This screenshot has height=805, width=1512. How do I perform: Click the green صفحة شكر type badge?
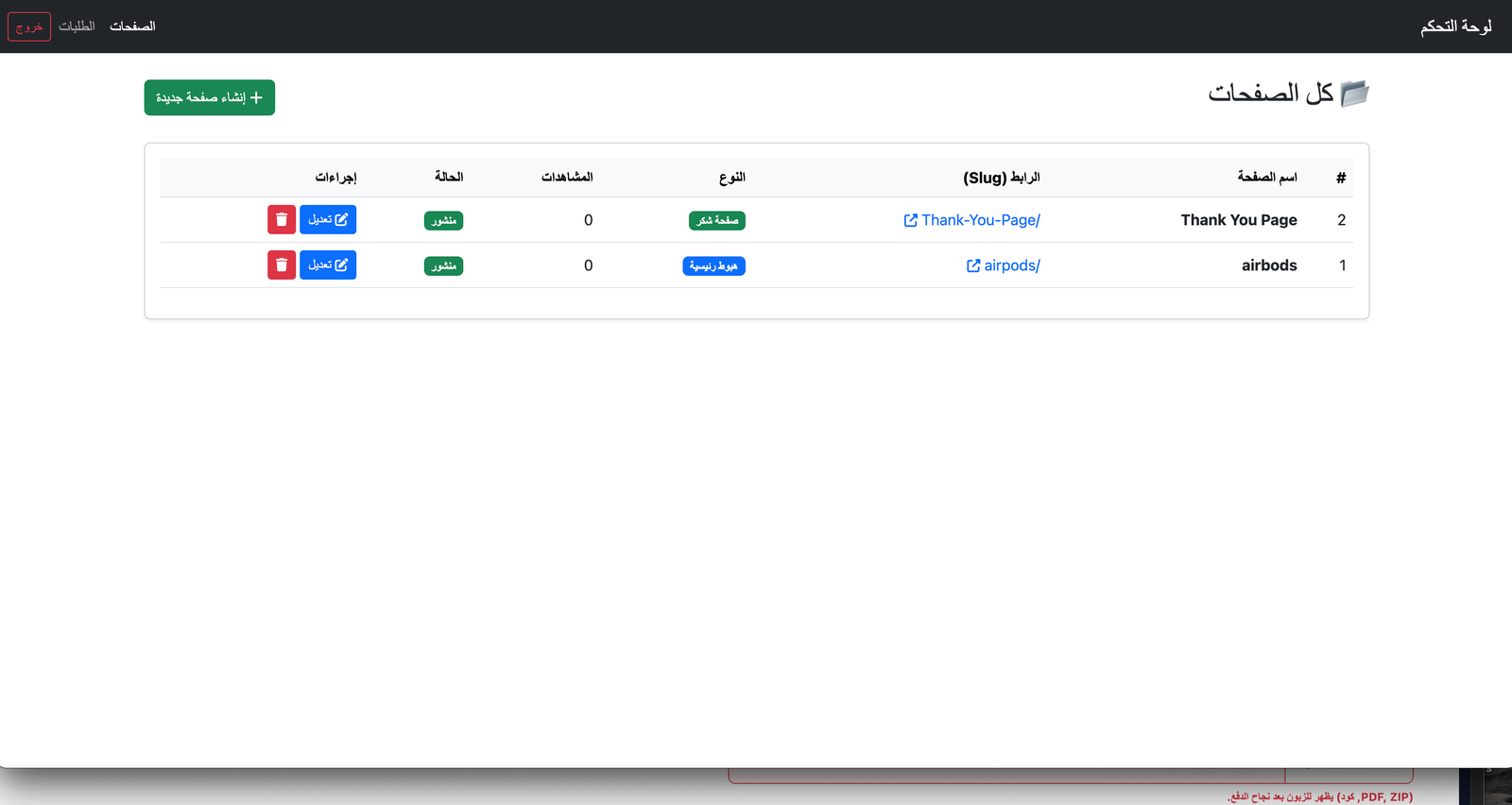[716, 220]
